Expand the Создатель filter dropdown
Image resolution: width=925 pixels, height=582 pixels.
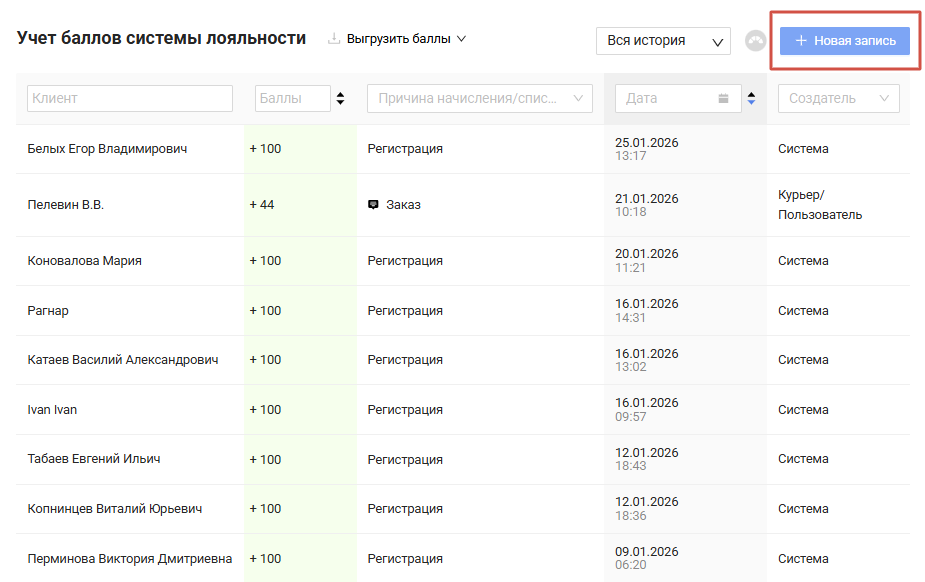838,98
